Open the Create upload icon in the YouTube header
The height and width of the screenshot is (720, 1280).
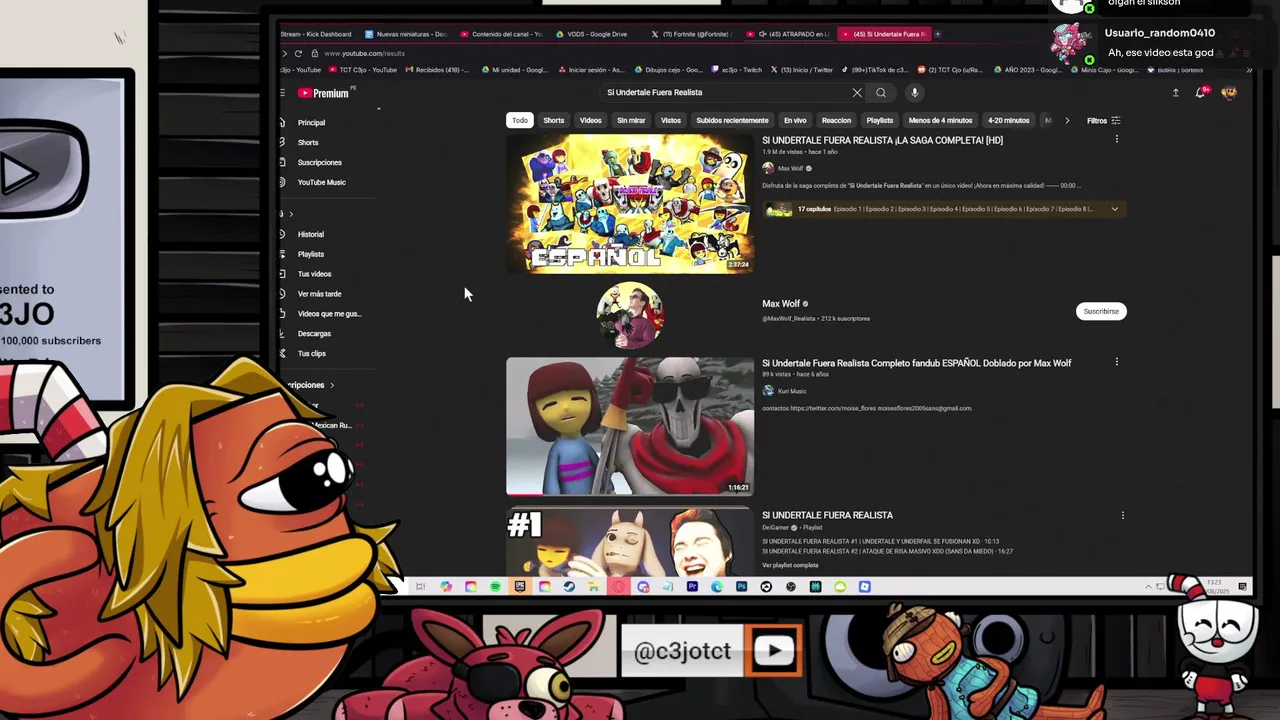point(1176,93)
